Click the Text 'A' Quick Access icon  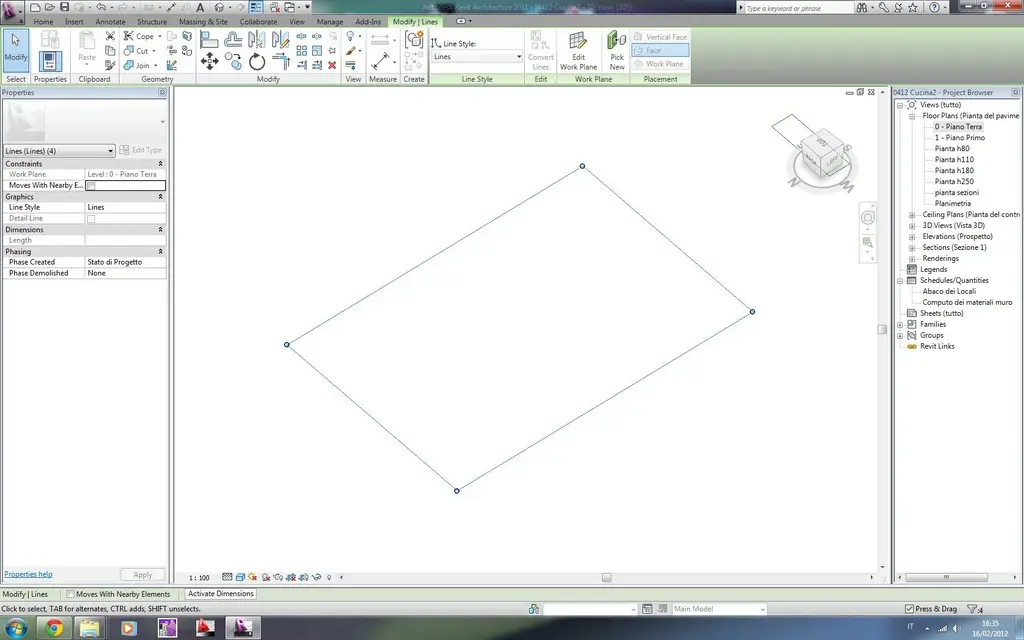click(200, 7)
